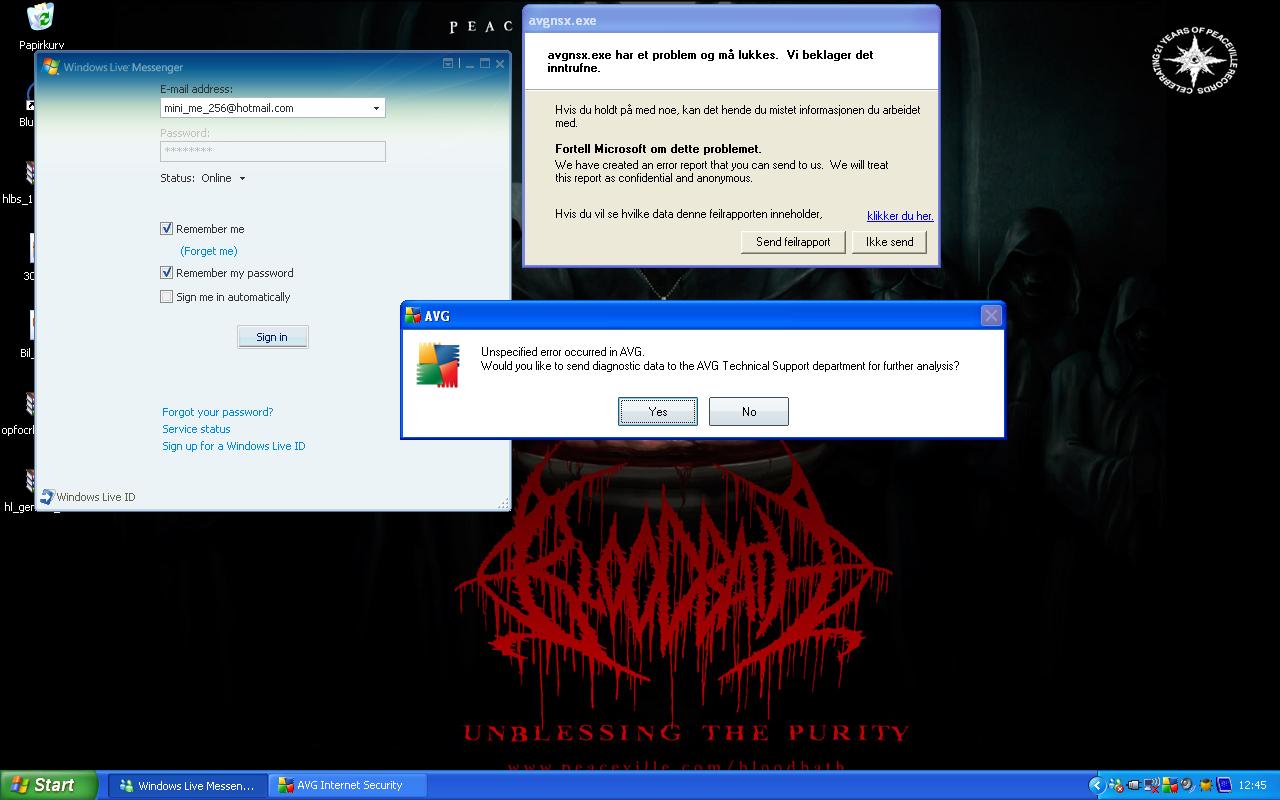Close the AVG error dialog
This screenshot has height=800, width=1280.
point(991,316)
